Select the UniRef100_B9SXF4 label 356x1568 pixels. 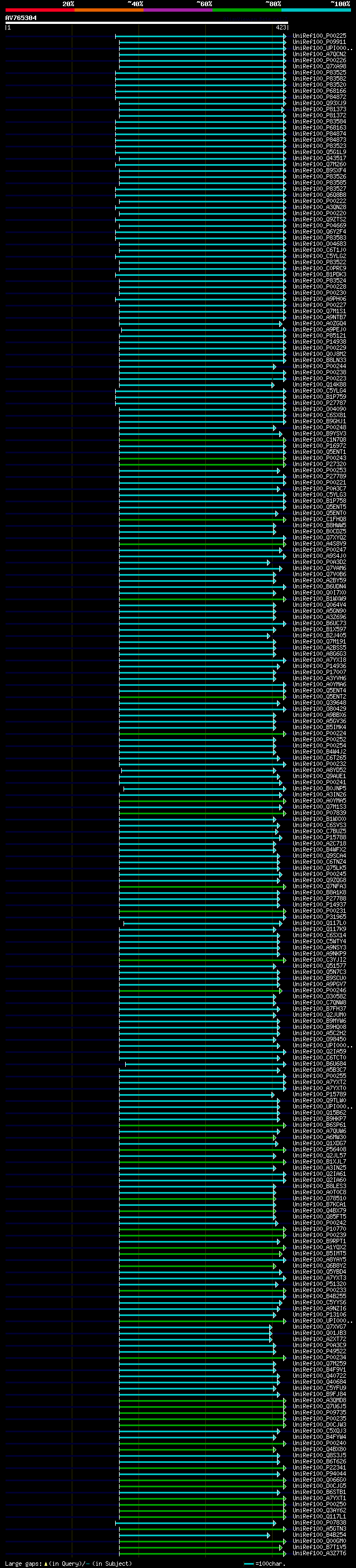[319, 170]
